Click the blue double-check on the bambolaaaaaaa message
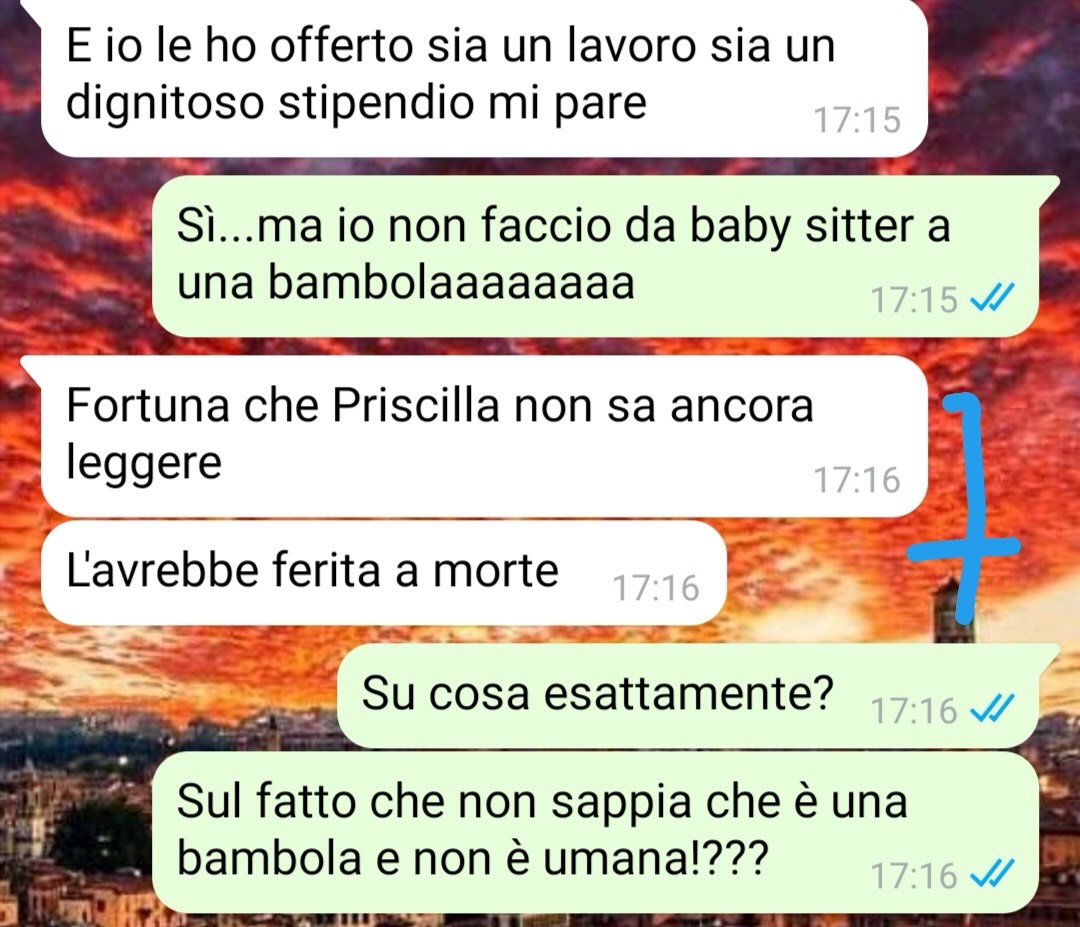This screenshot has height=927, width=1080. click(x=992, y=299)
